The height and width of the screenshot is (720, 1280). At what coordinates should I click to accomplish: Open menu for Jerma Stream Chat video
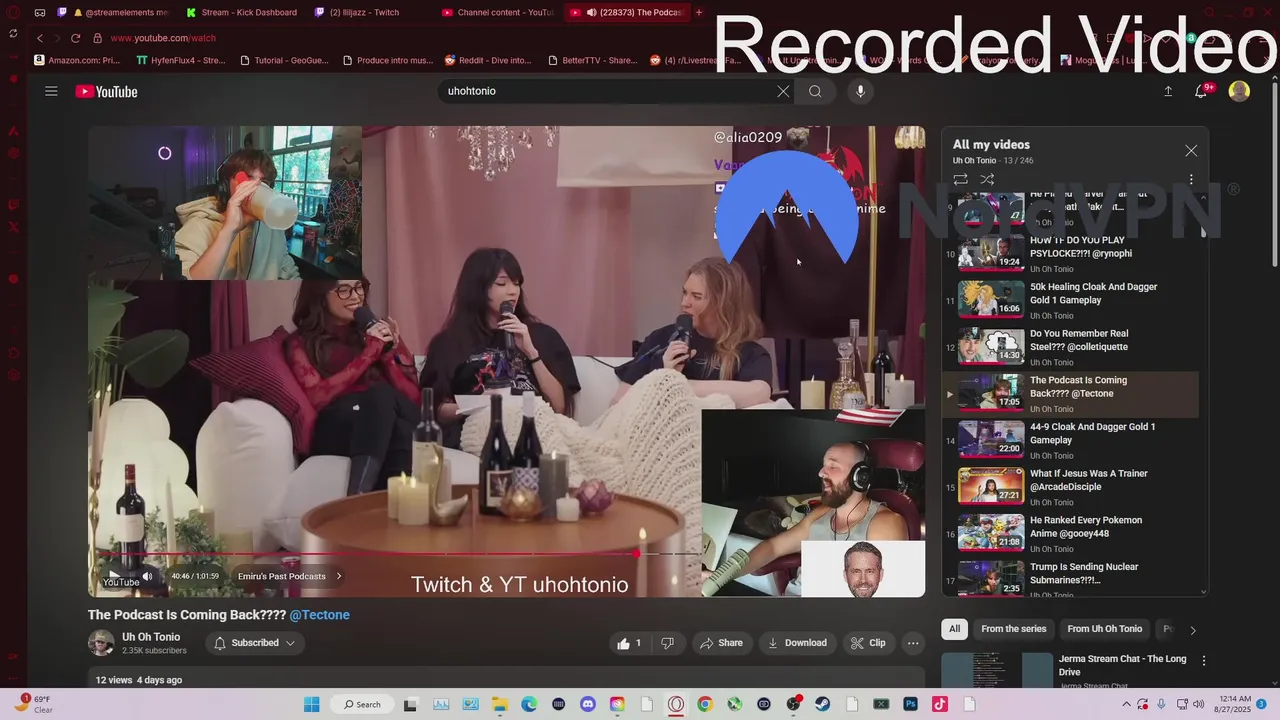(1204, 661)
